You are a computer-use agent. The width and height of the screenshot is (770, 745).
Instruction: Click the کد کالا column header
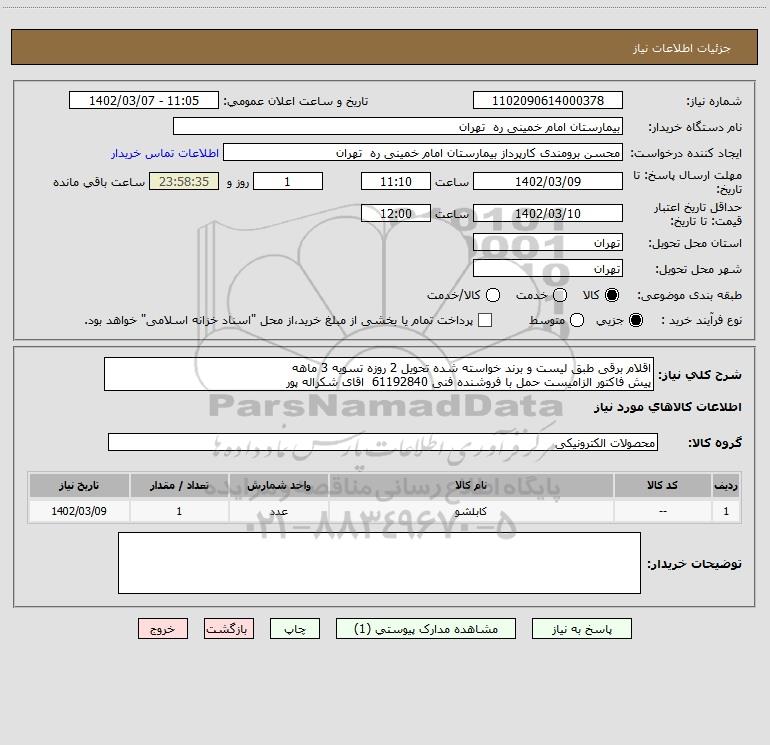tap(662, 485)
